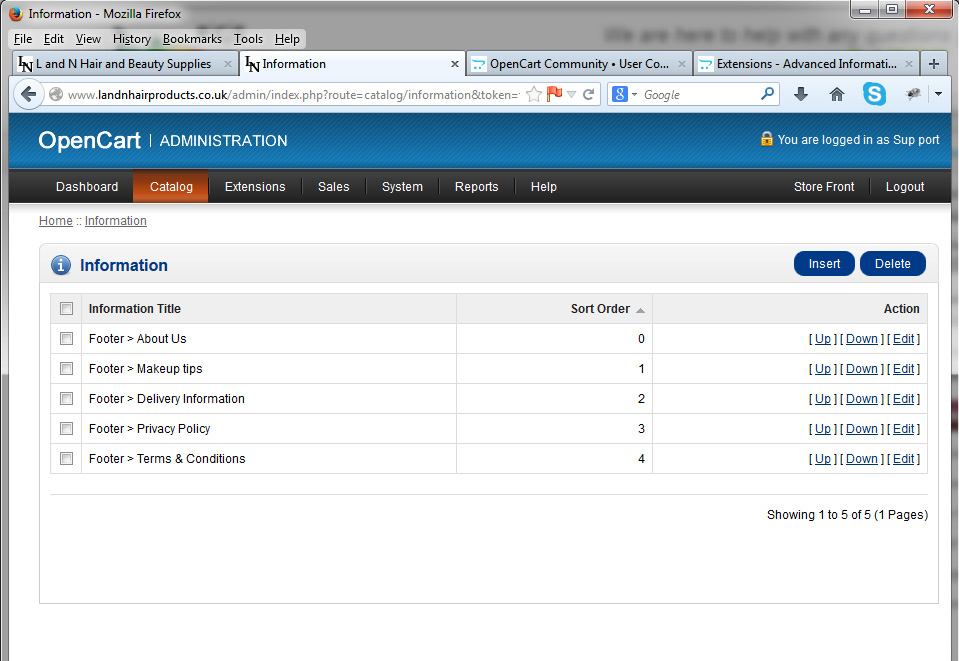Open the History menu

[x=131, y=39]
